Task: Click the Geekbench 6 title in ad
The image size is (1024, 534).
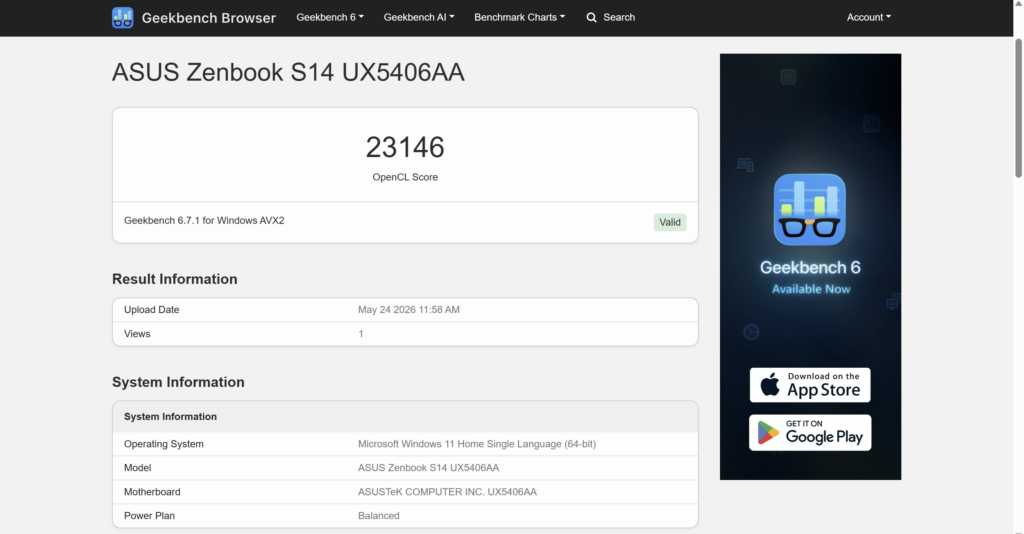Action: [810, 267]
